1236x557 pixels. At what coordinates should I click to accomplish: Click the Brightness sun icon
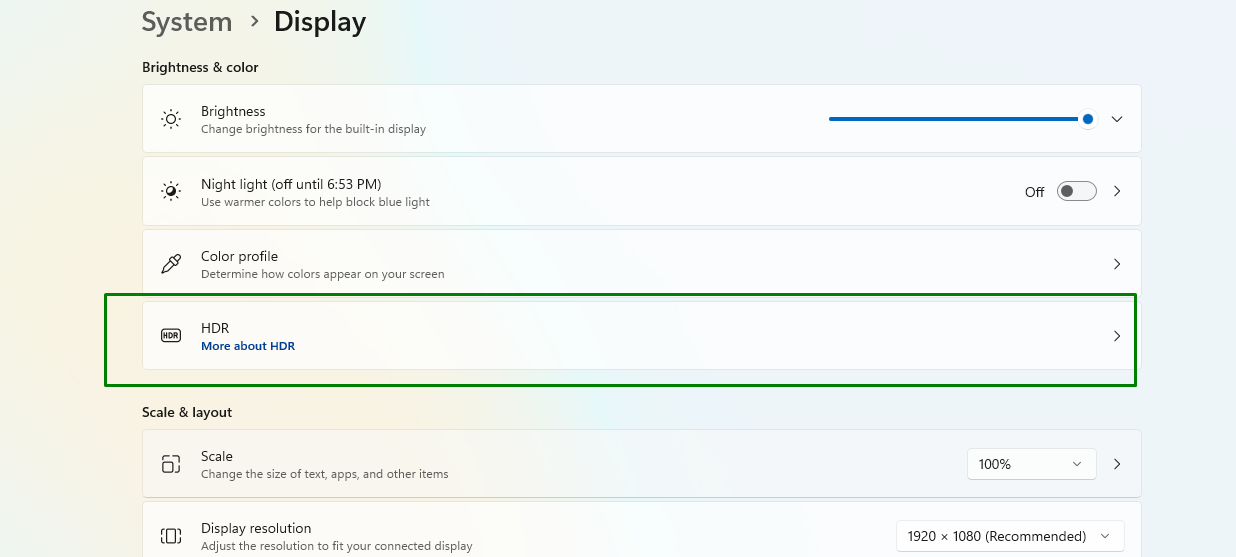click(x=171, y=119)
